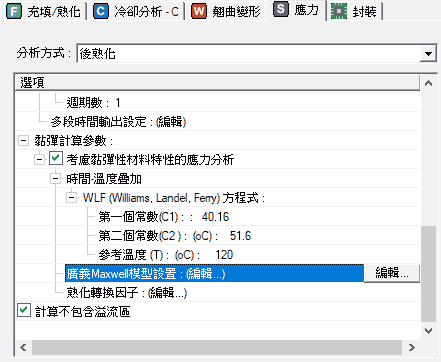Viewport: 441px width, 362px height.
Task: Uncheck 計算不包含溢流區 checkbox
Action: 24,310
